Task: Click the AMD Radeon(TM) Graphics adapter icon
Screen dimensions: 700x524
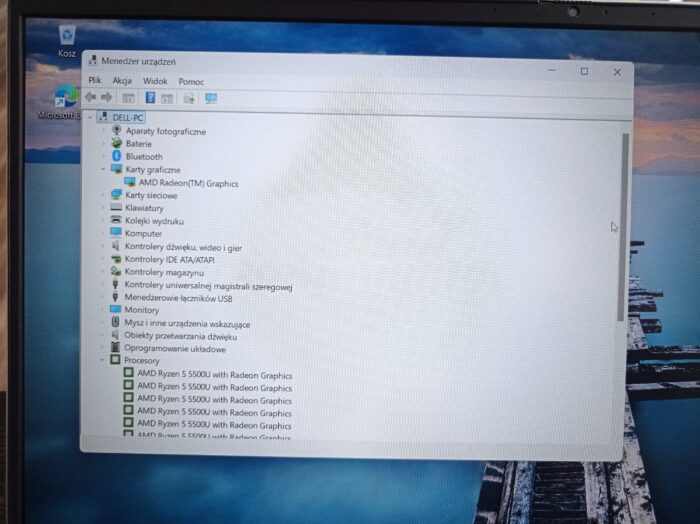Action: pos(130,182)
